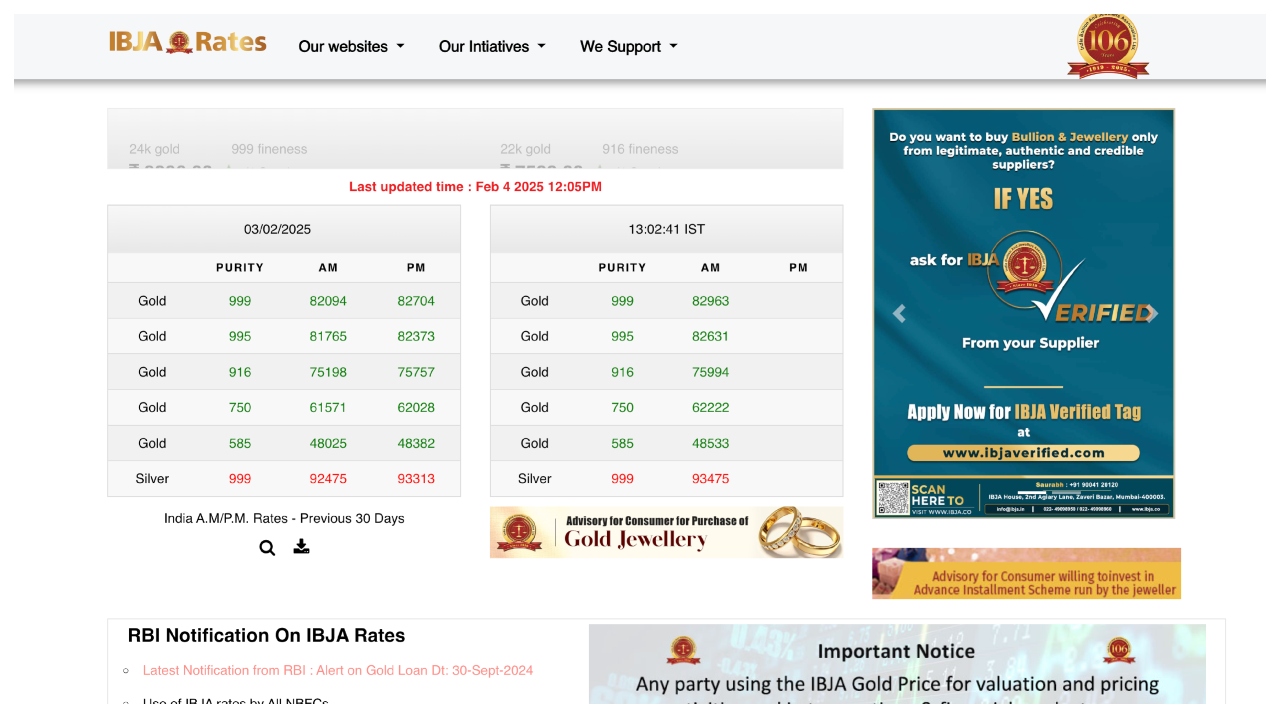Advance to next carousel slide arrow

[x=1150, y=314]
